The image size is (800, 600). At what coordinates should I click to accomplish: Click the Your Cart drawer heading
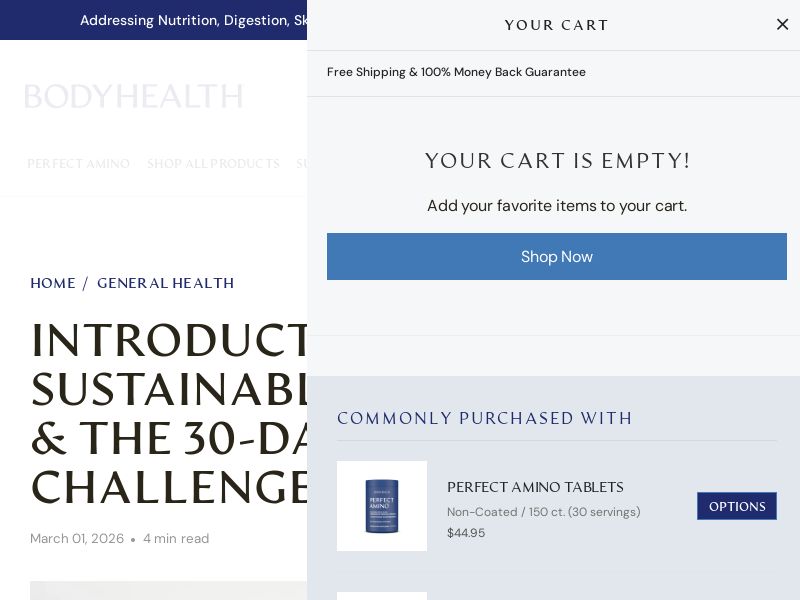point(556,25)
